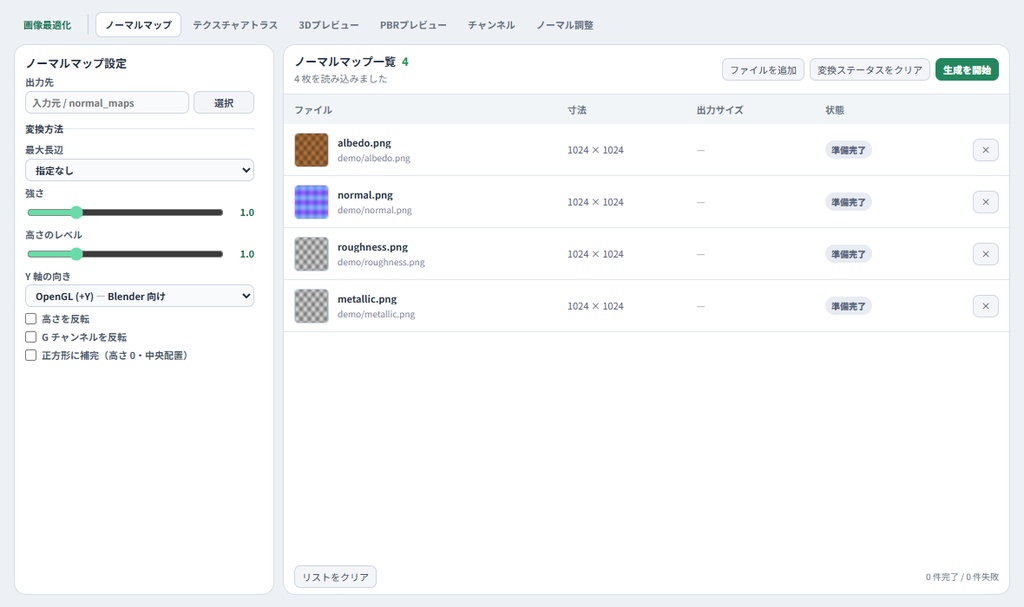Click the 4 枚を読み込みました message

[x=340, y=78]
